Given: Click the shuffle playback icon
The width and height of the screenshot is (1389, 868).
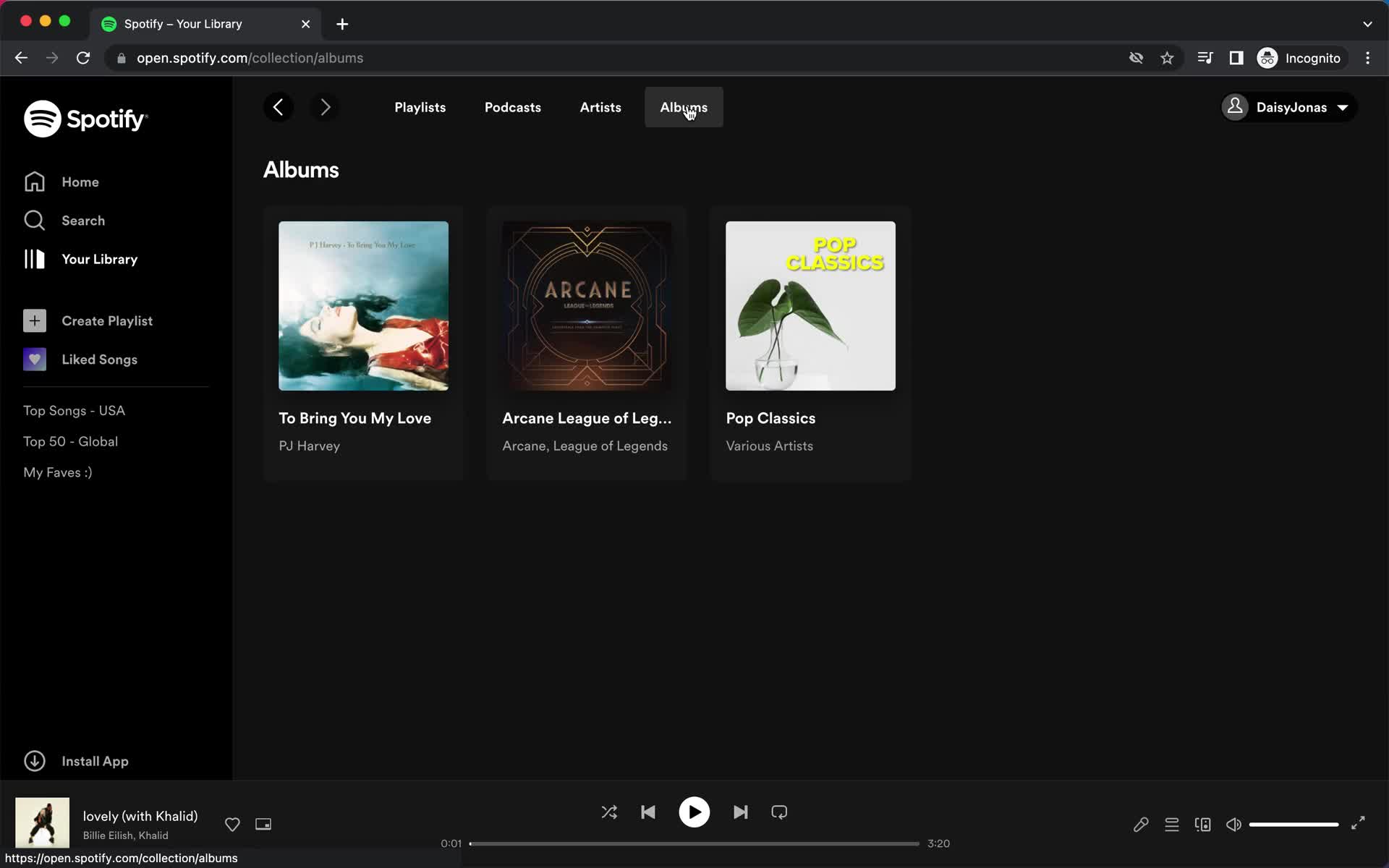Looking at the screenshot, I should [609, 812].
